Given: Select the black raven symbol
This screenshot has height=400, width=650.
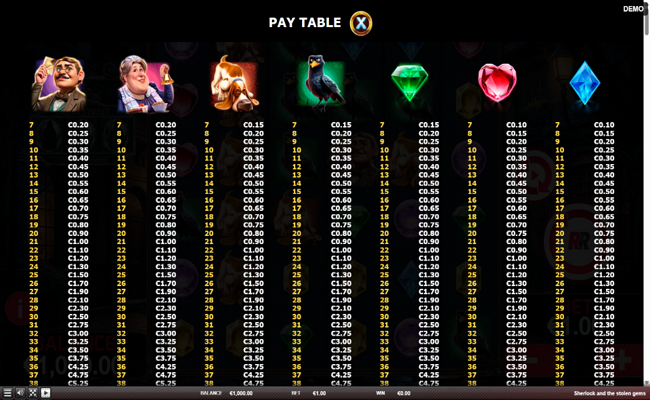Looking at the screenshot, I should (x=322, y=83).
